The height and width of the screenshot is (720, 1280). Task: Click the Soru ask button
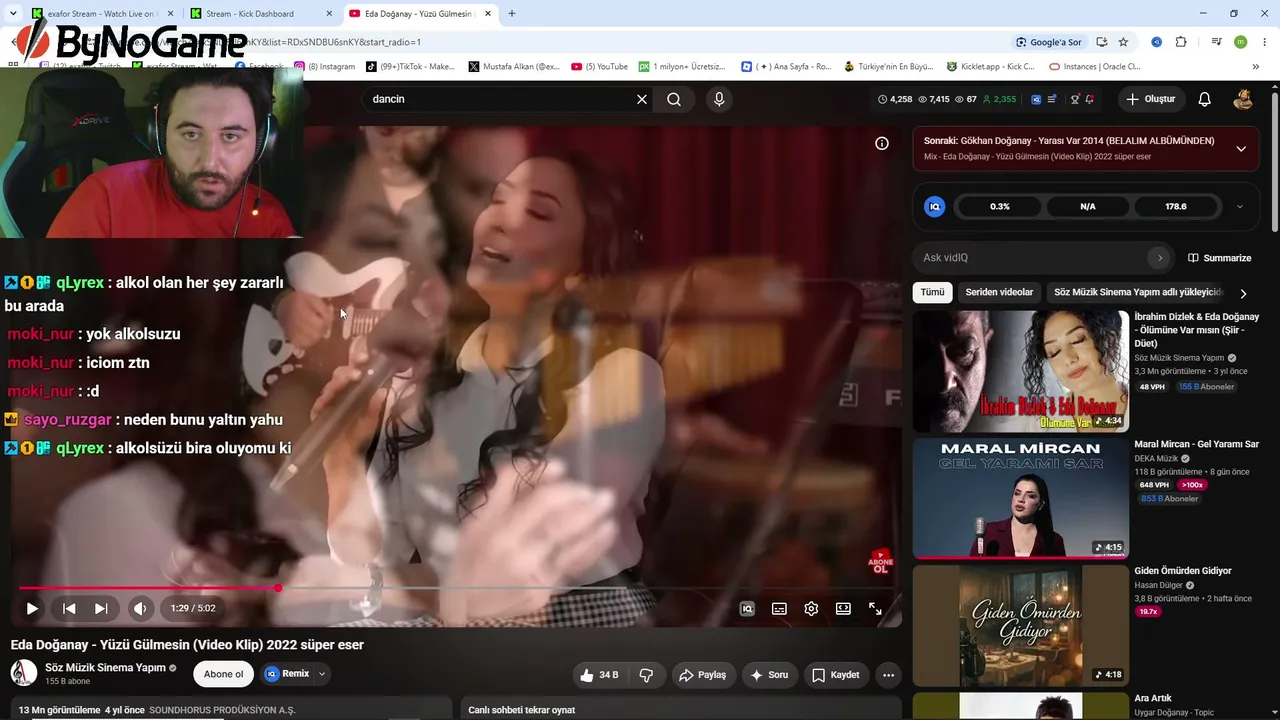(x=769, y=675)
